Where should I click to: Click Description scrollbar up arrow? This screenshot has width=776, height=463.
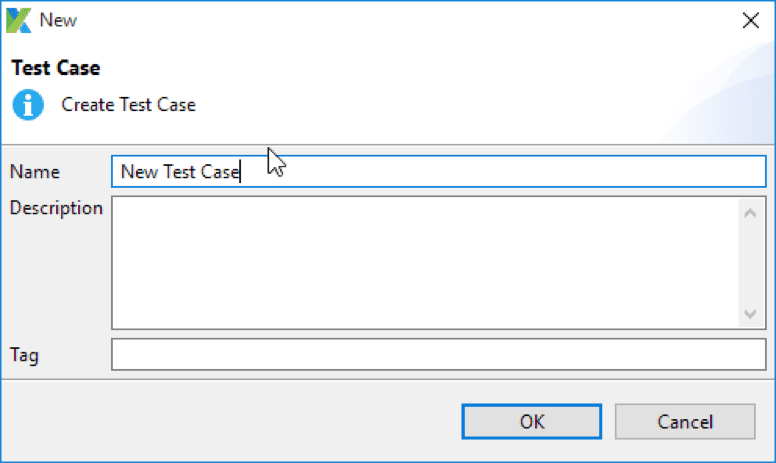coord(750,211)
